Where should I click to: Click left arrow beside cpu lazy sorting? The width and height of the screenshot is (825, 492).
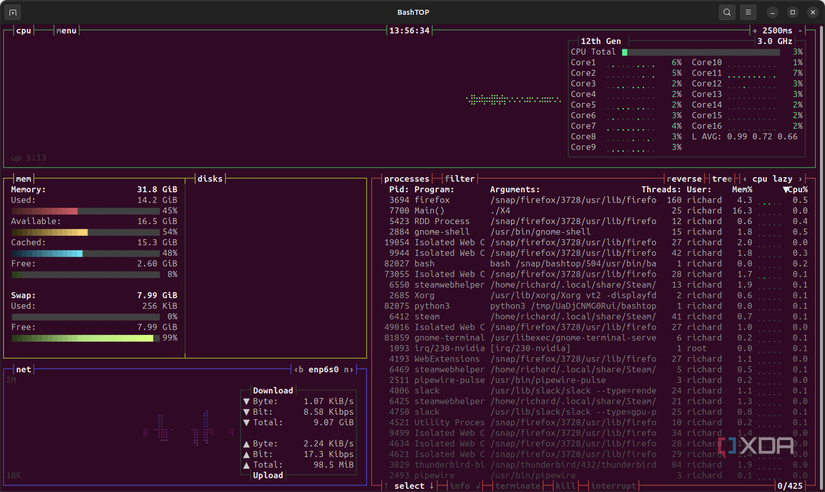(x=745, y=179)
